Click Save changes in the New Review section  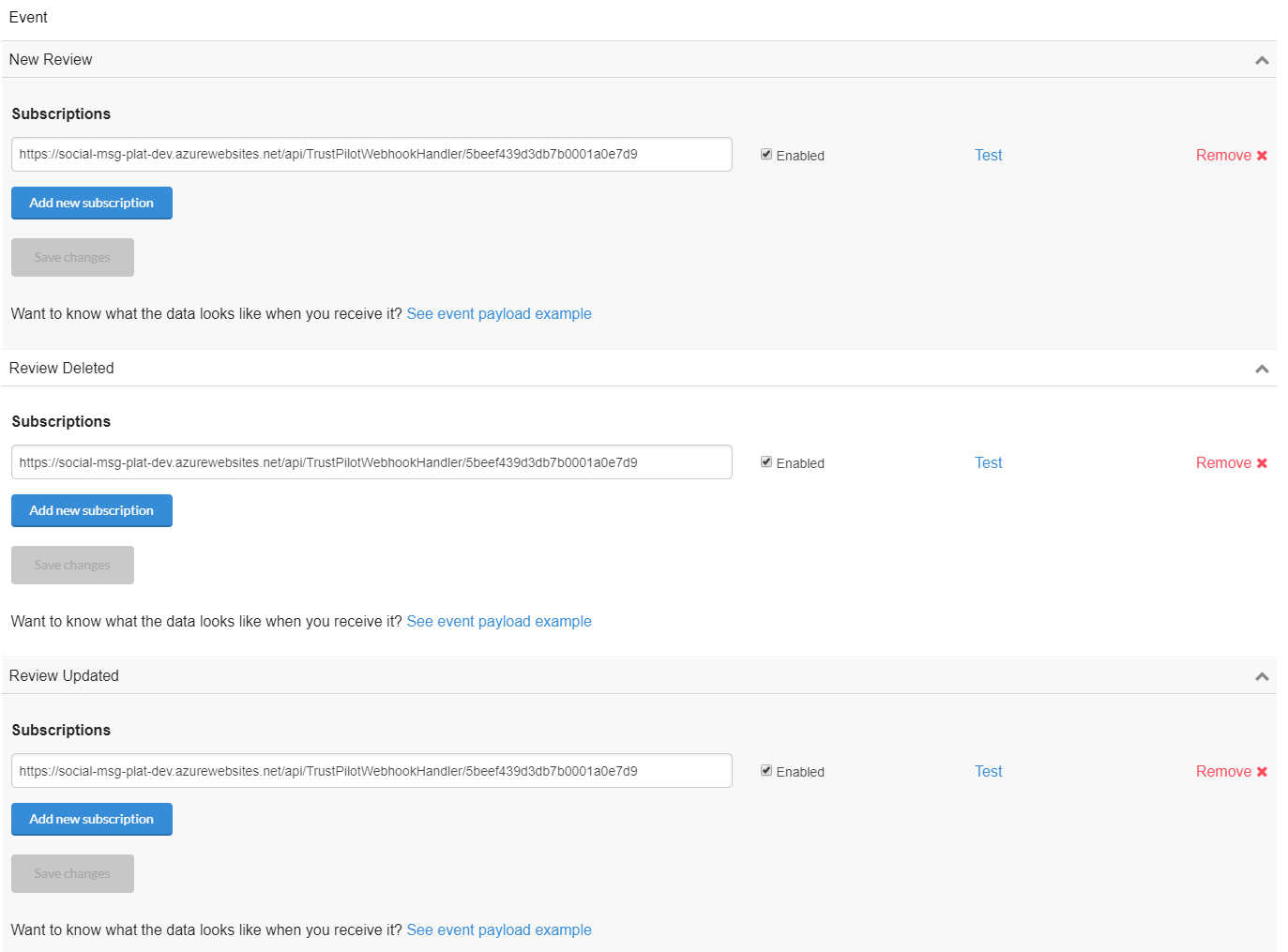tap(72, 257)
